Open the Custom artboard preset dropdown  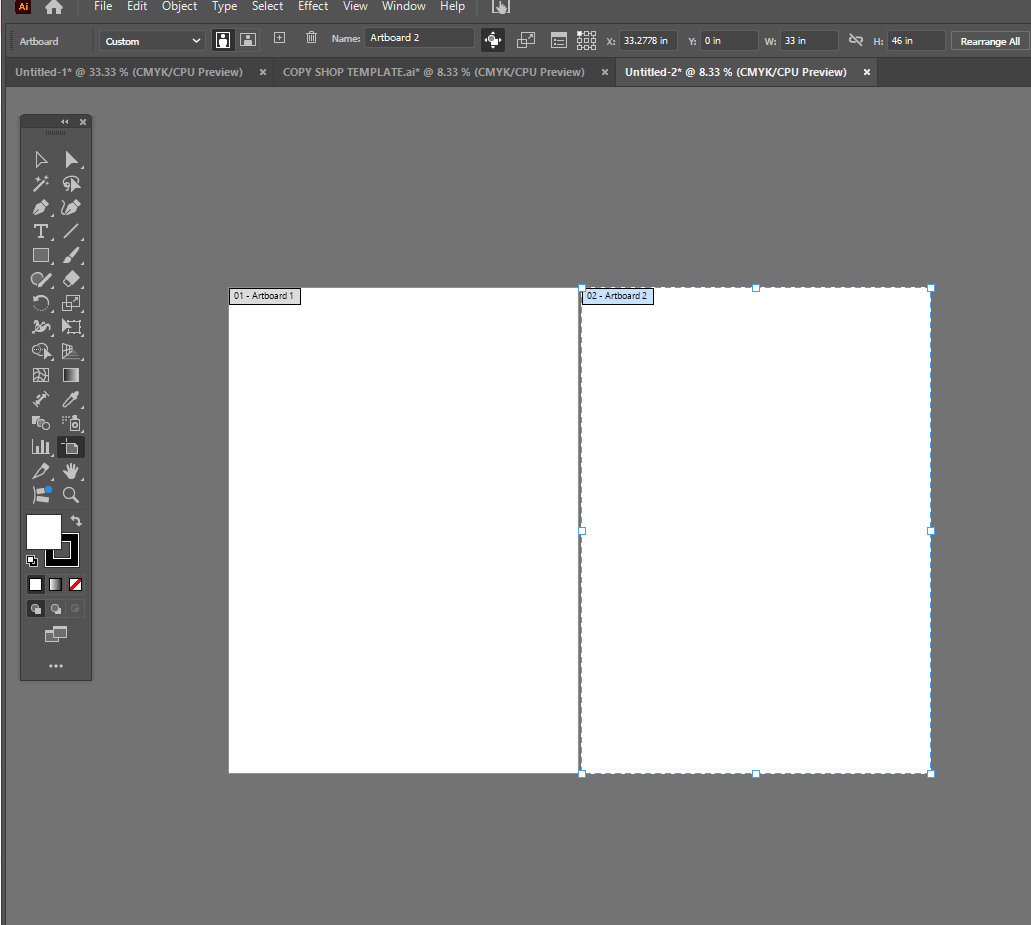[x=150, y=40]
